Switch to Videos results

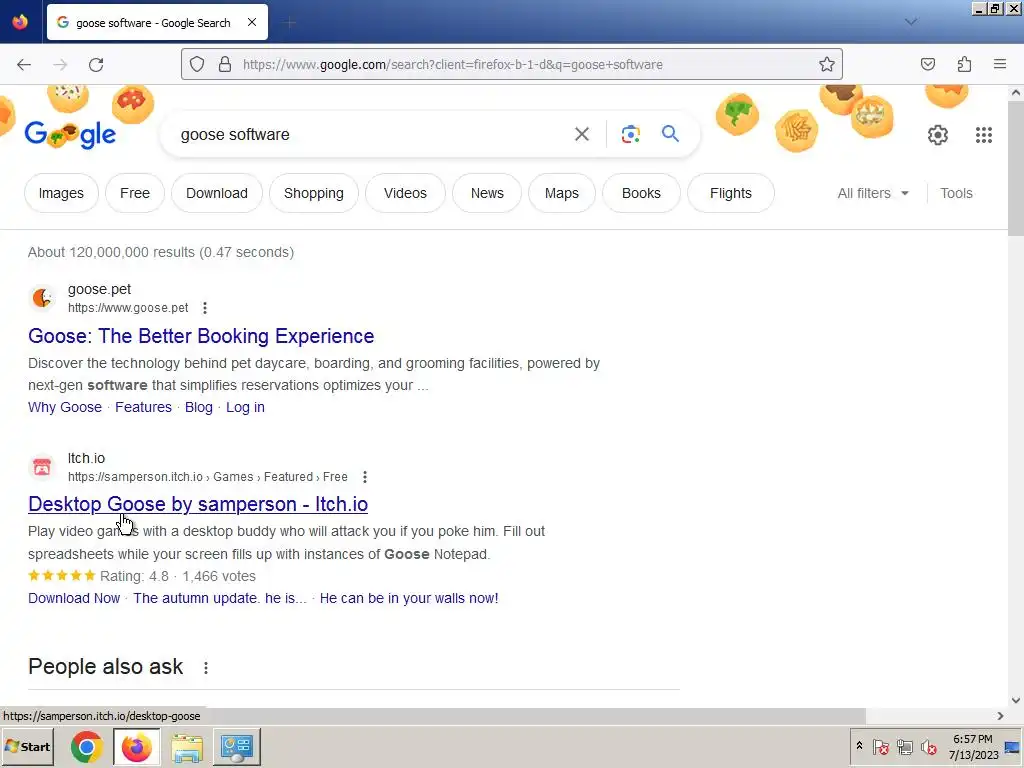405,193
